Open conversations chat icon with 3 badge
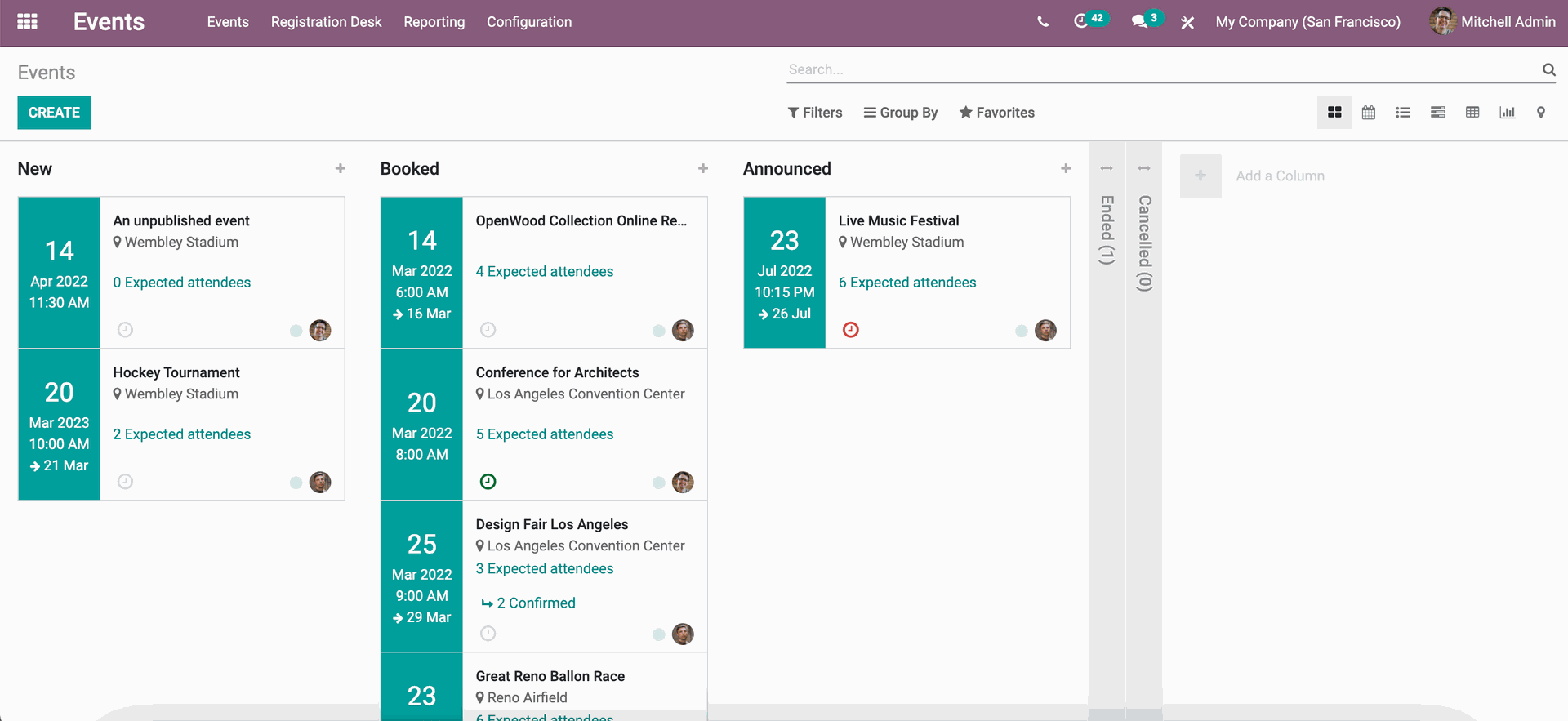This screenshot has width=1568, height=721. point(1147,20)
